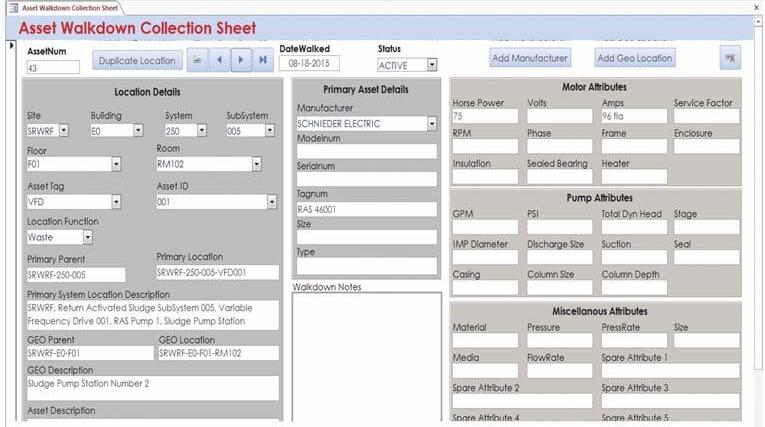Click the Stage input field
Screen dimensions: 765x427
pos(706,227)
